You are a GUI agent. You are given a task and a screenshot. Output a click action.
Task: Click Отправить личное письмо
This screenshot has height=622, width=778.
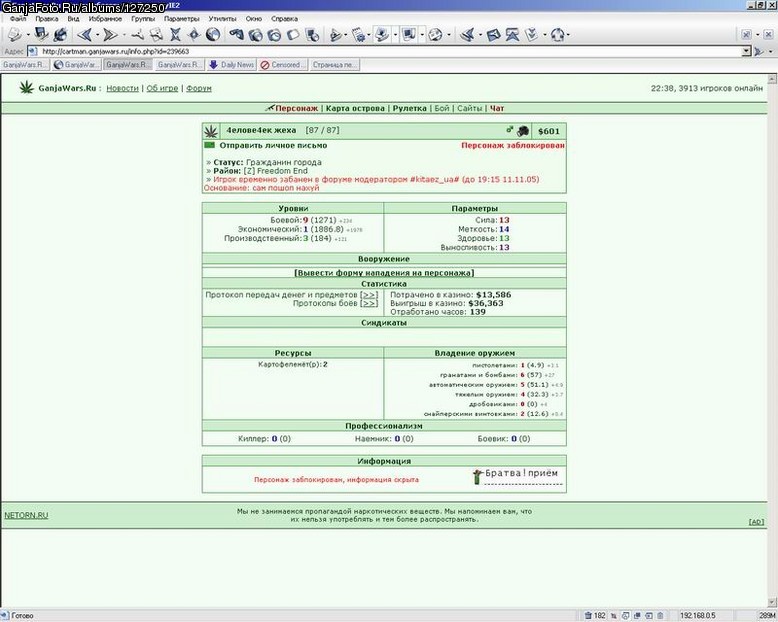point(273,145)
